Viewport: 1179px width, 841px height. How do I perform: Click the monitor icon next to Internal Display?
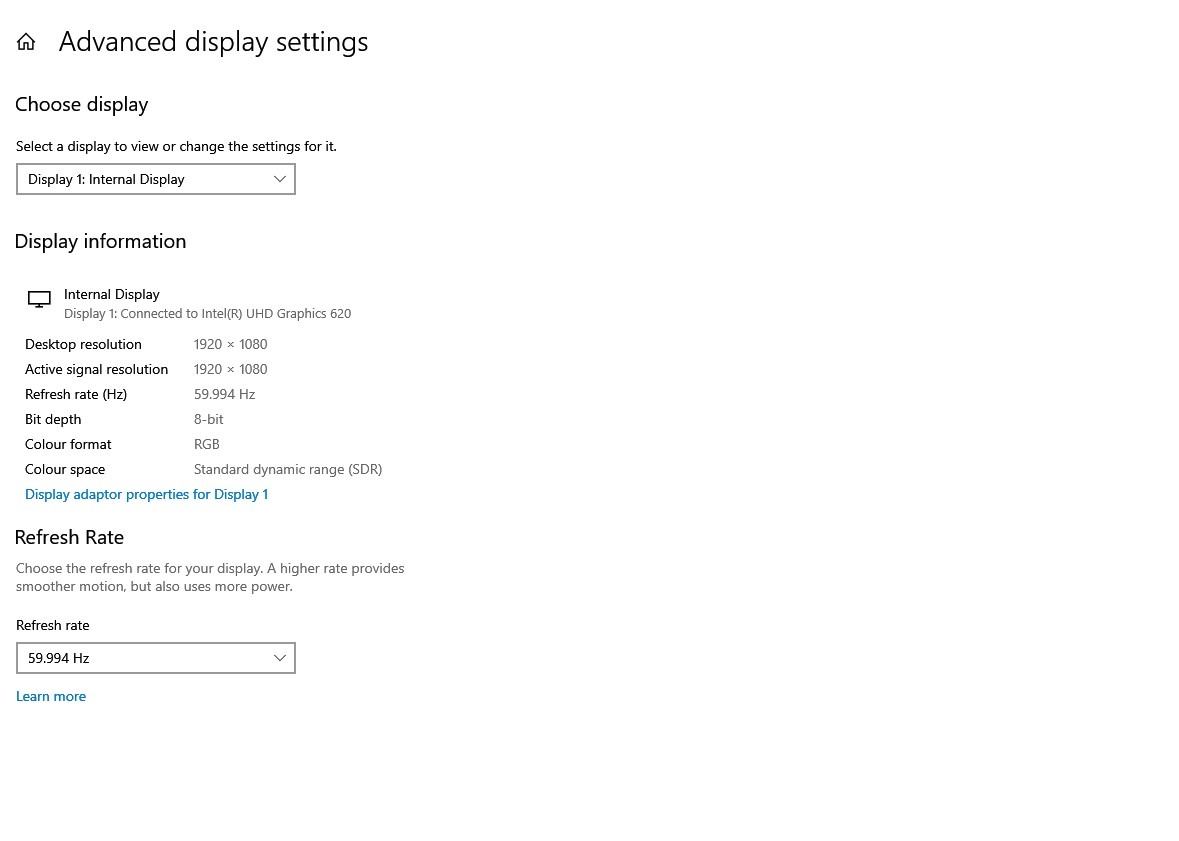pyautogui.click(x=39, y=299)
